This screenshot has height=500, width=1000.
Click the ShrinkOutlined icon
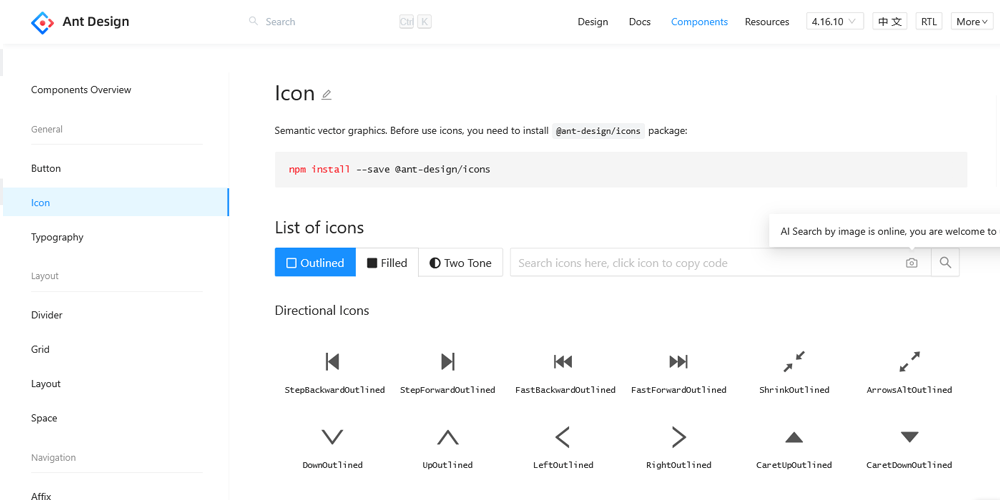pyautogui.click(x=794, y=362)
